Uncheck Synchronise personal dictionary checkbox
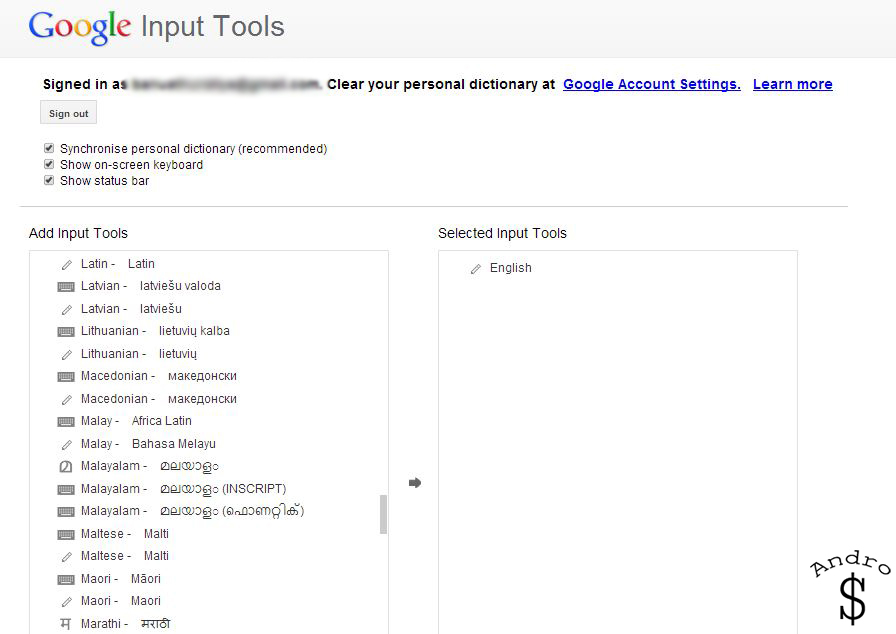Screen dimensions: 896x634 [49, 149]
